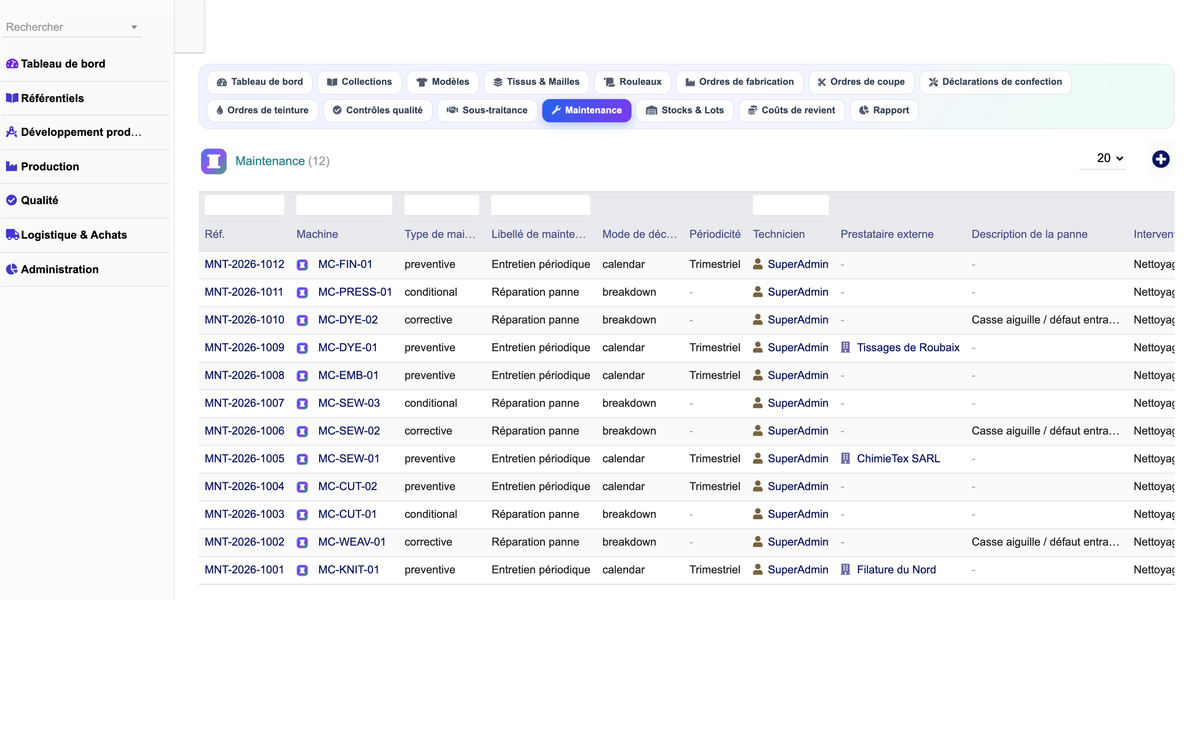Click machine icon beside MC-KNIT-01
Image resolution: width=1200 pixels, height=743 pixels.
click(302, 571)
